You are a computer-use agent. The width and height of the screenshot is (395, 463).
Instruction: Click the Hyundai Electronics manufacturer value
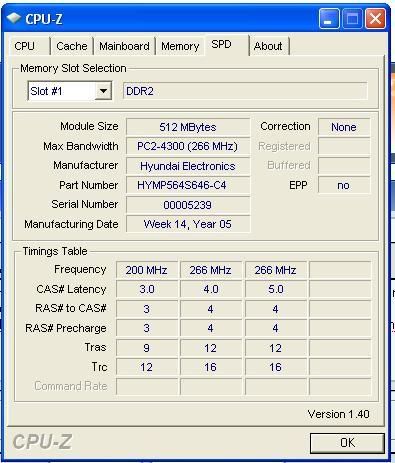pos(188,166)
